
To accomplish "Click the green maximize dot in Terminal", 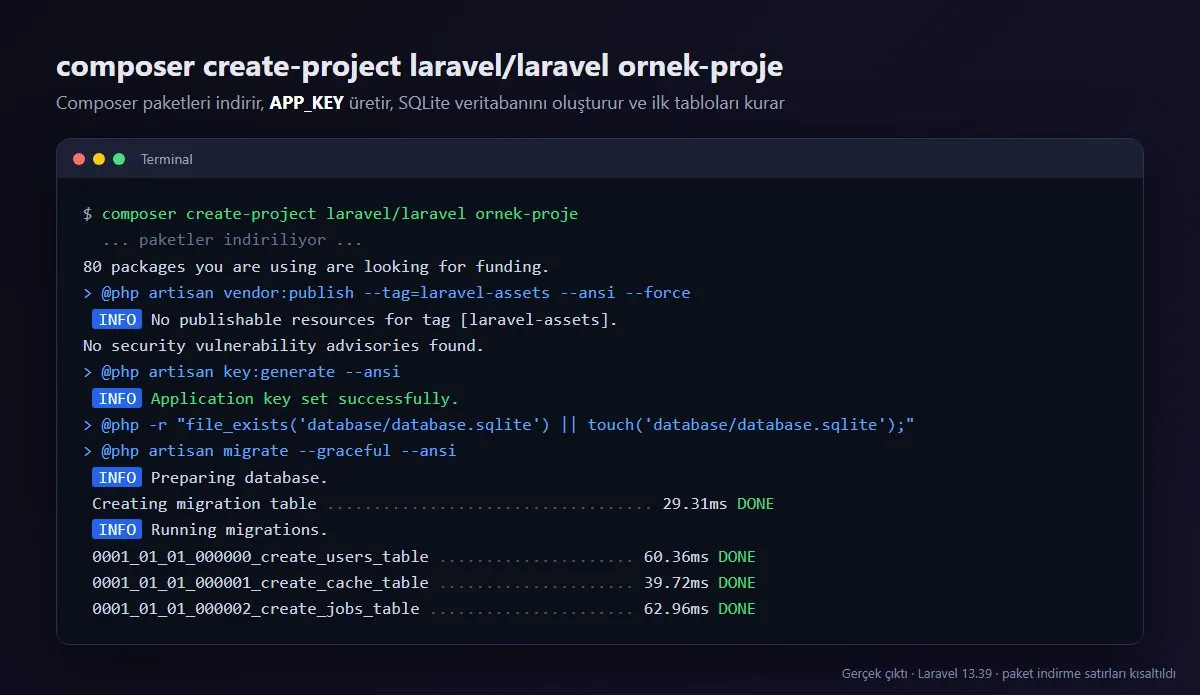I will [119, 159].
